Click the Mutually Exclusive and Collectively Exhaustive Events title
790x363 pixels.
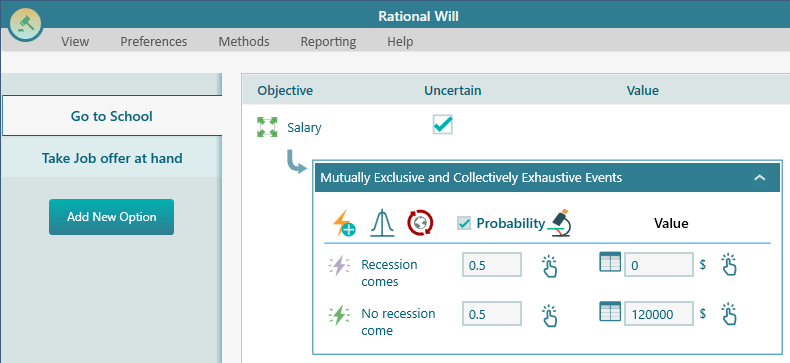coord(471,177)
